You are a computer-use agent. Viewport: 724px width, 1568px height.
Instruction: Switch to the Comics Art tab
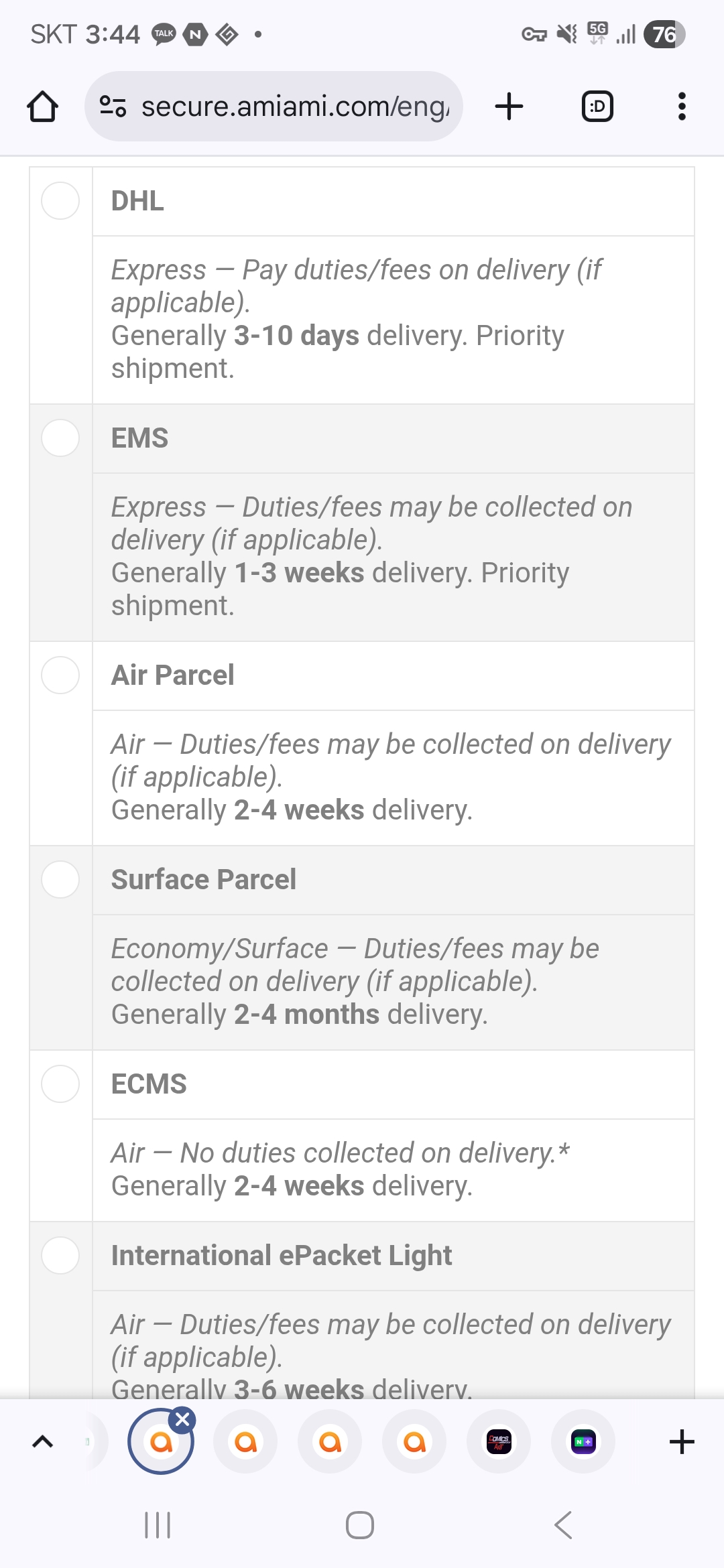(x=499, y=1441)
